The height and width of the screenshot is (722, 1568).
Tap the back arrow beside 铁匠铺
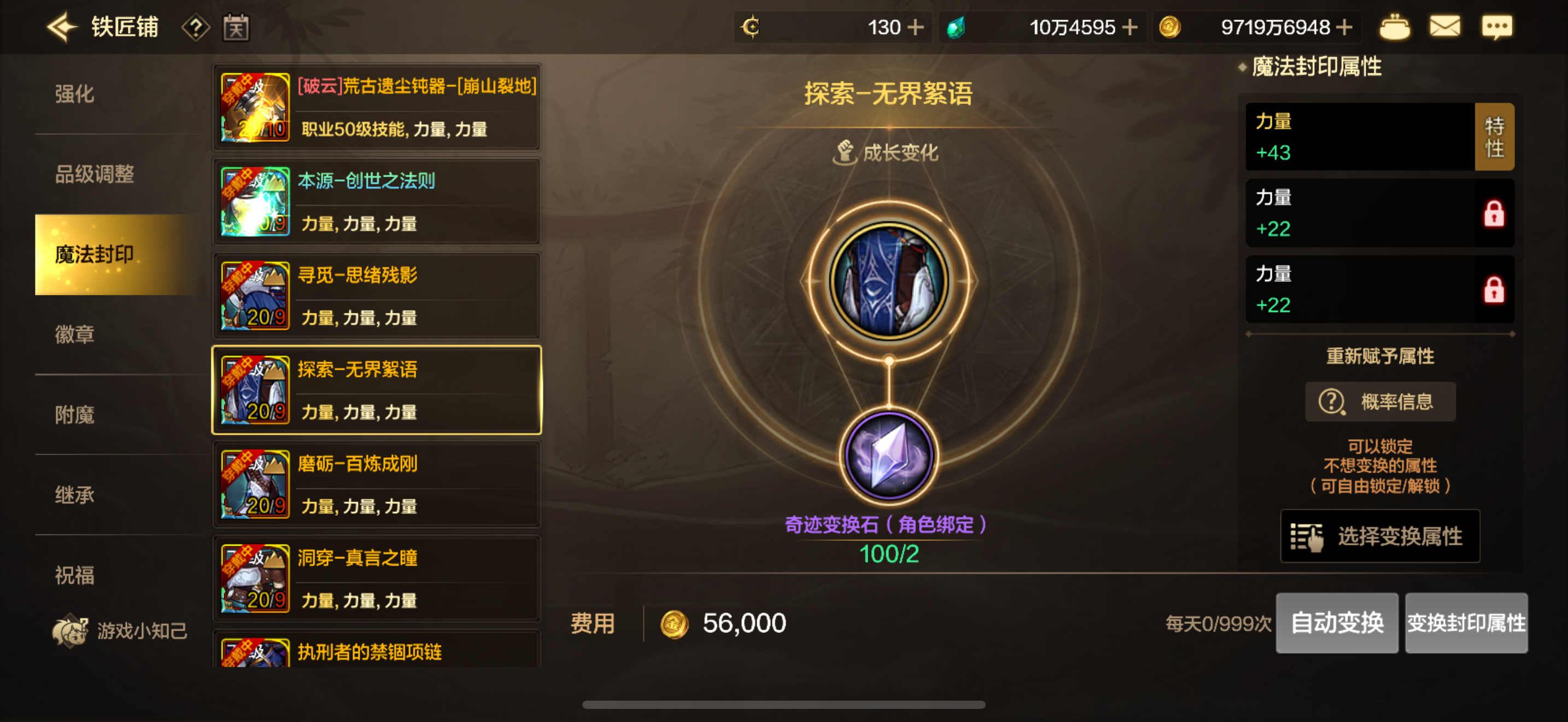62,27
